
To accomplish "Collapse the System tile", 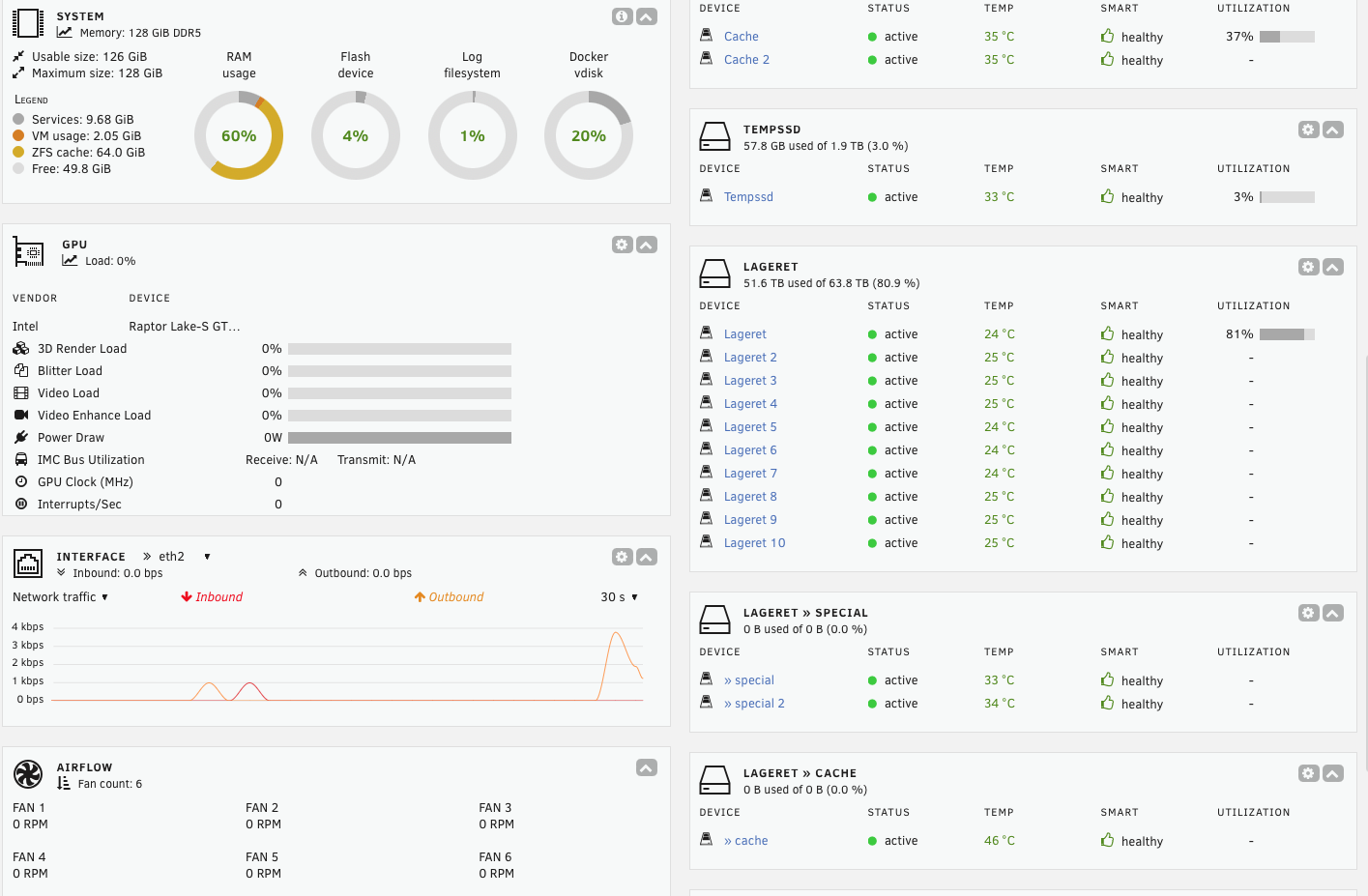I will click(647, 16).
